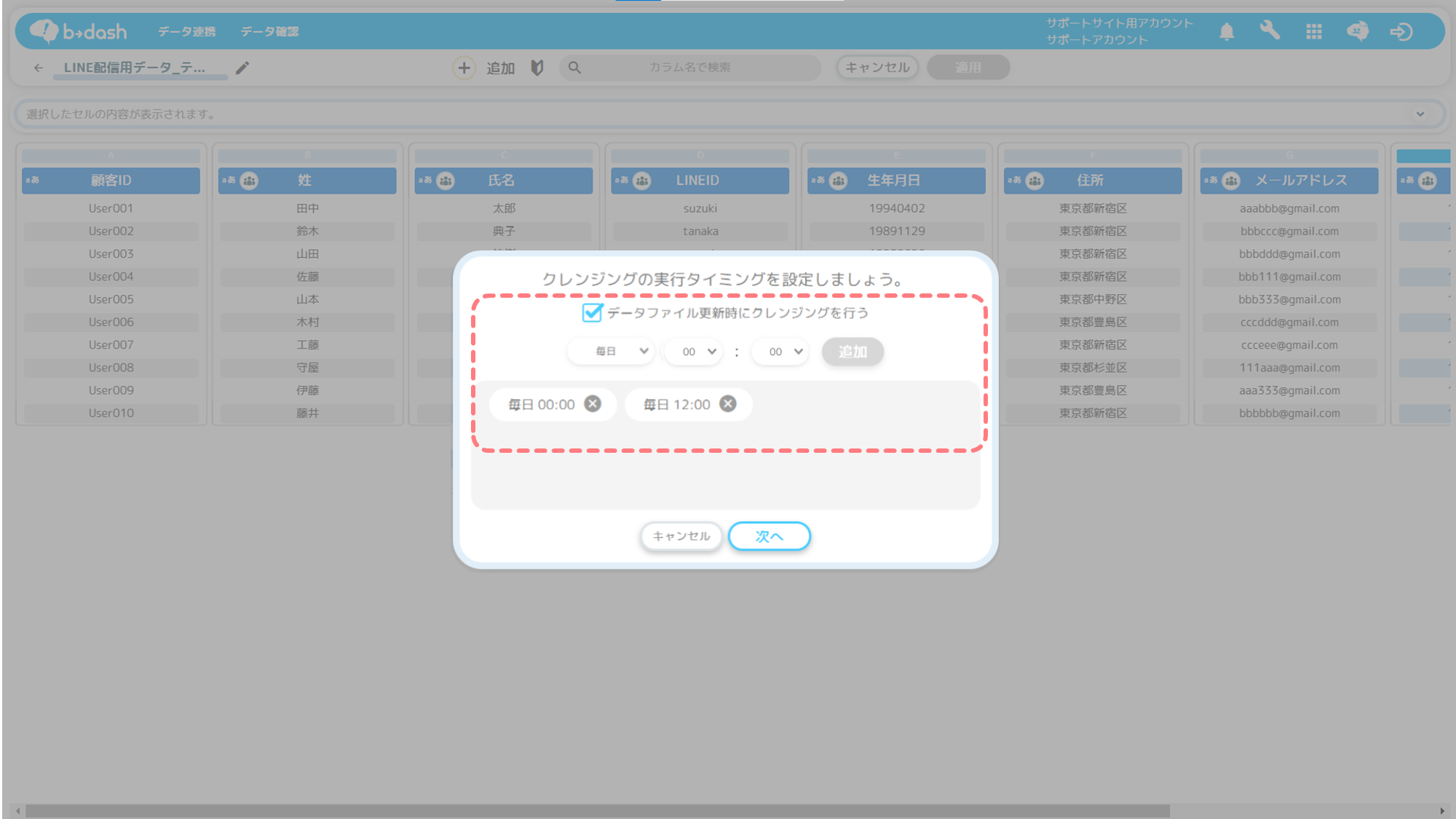Click the back arrow icon
Screen dimensions: 1456x819
pyautogui.click(x=38, y=68)
